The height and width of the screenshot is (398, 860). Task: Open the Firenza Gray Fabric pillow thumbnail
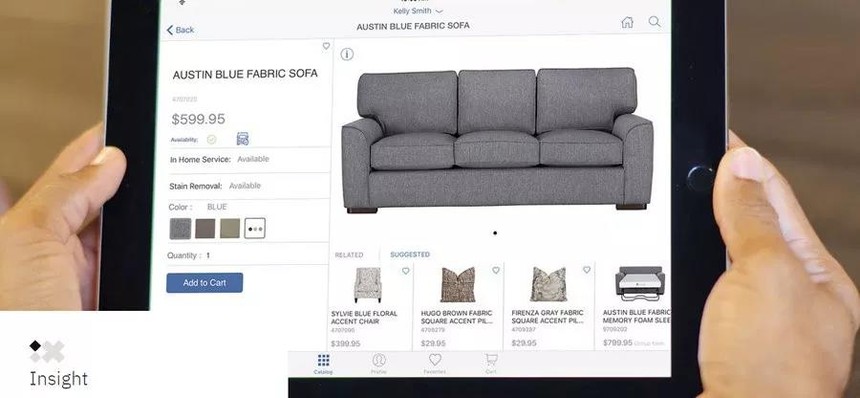(x=548, y=284)
